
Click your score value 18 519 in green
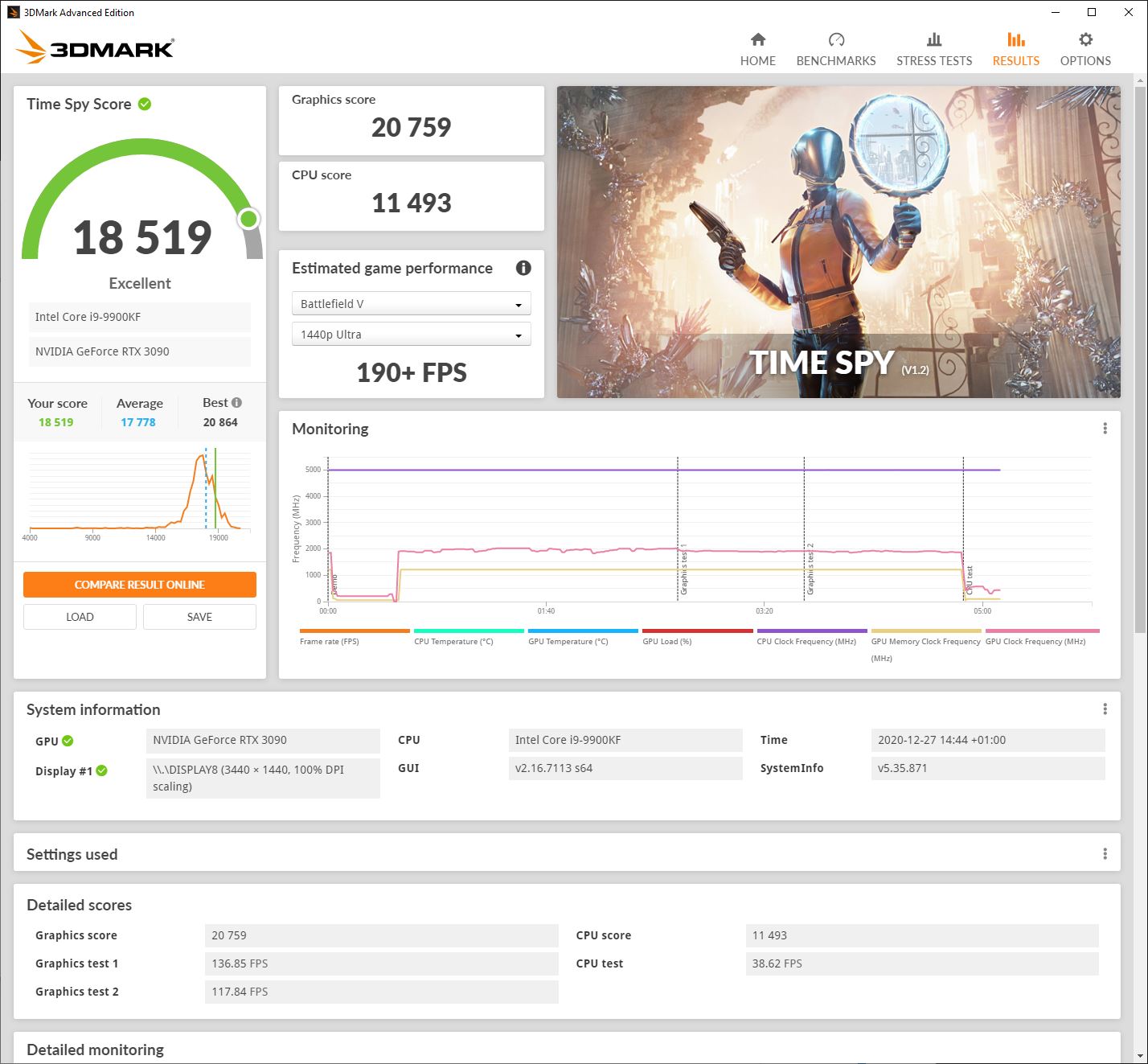coord(56,422)
